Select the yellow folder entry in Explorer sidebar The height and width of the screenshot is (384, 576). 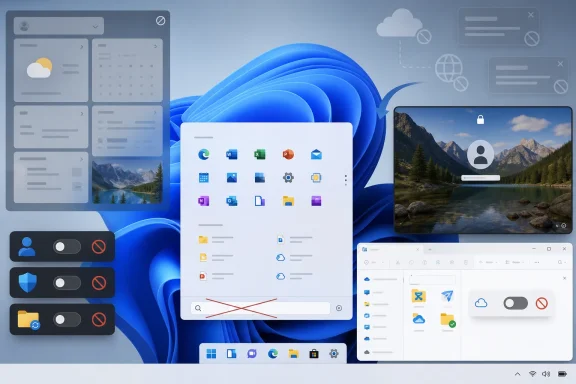coord(376,304)
